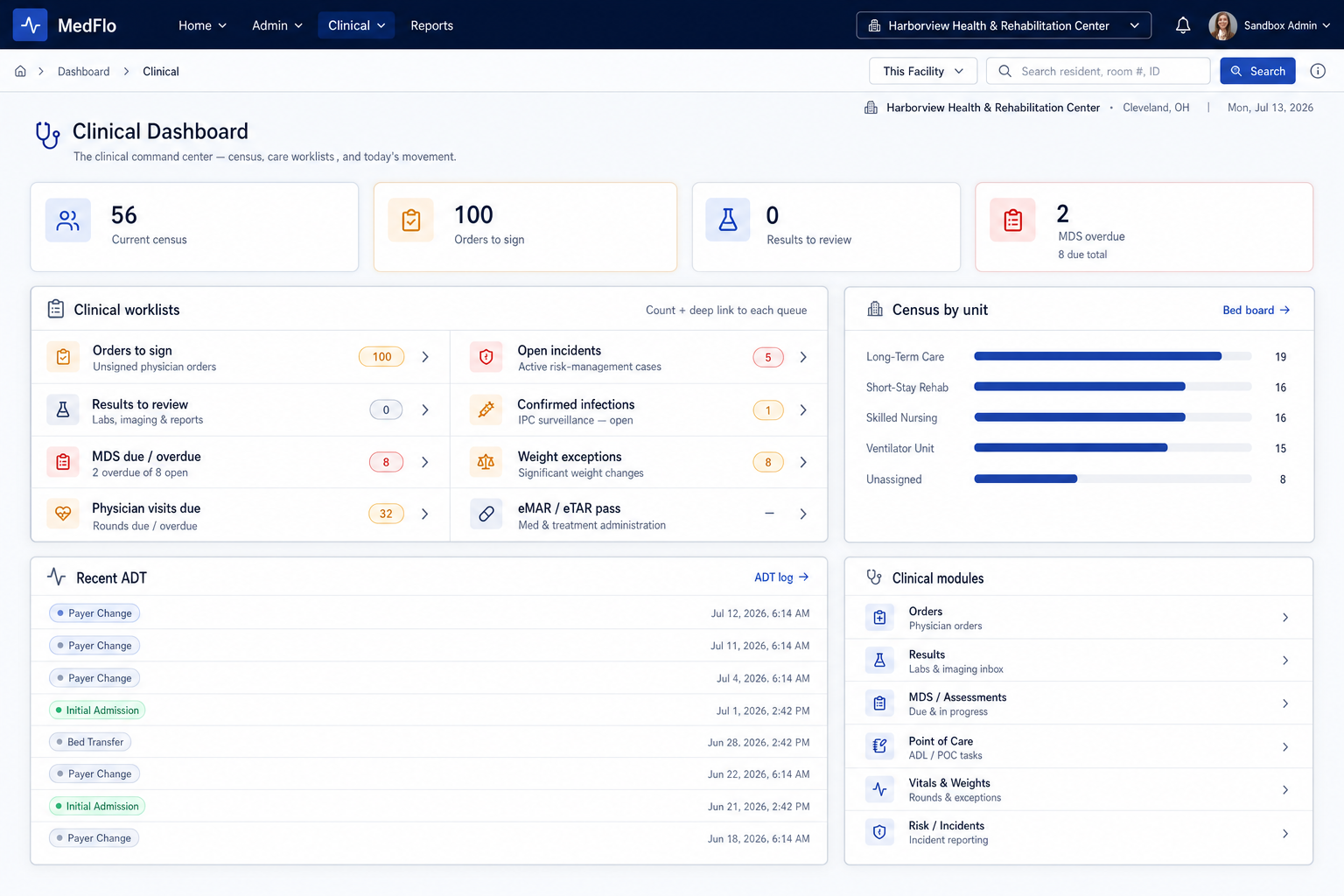The width and height of the screenshot is (1344, 896).
Task: Open the info icon beside Search
Action: click(1318, 71)
